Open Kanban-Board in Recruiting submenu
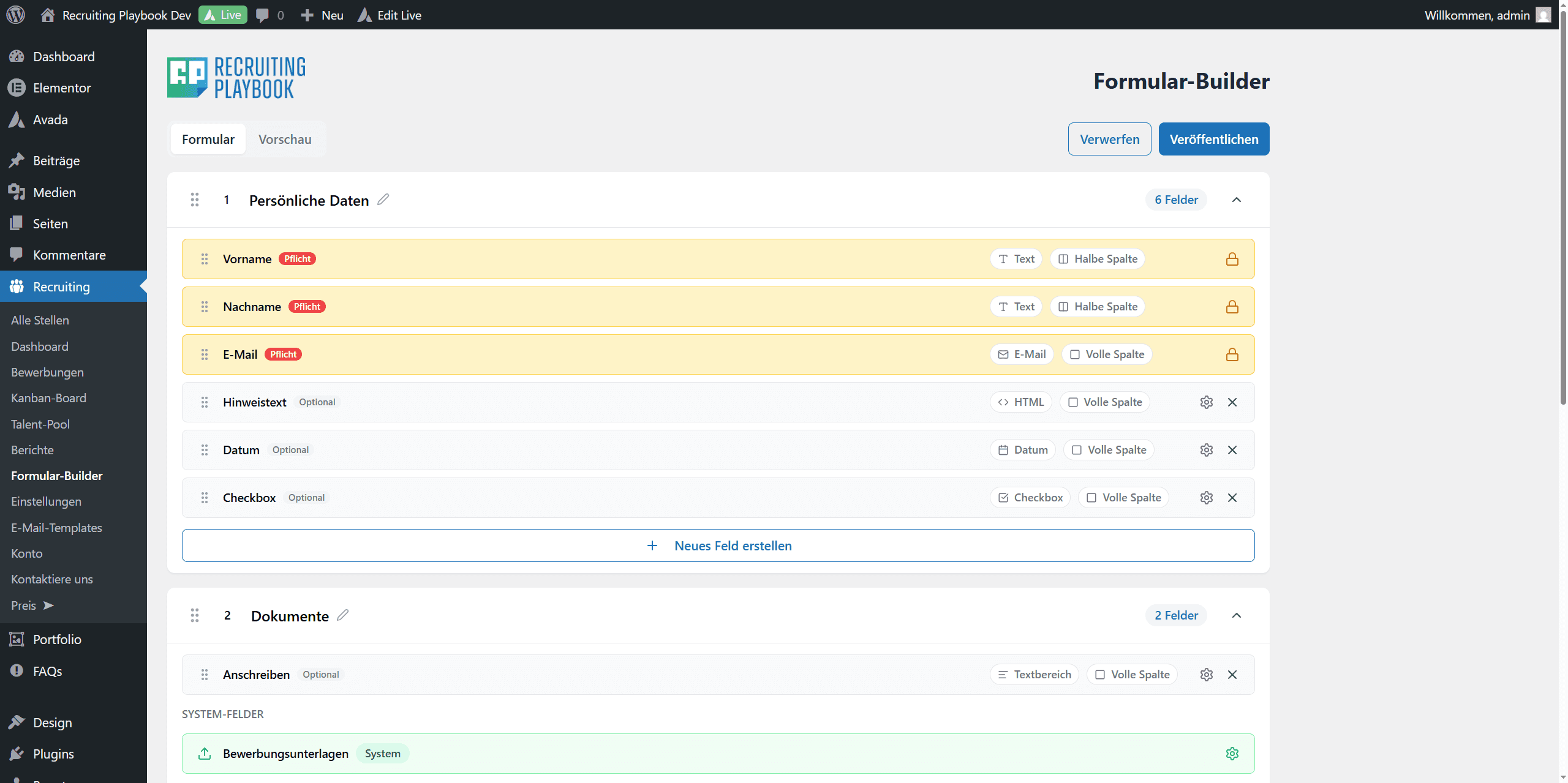The height and width of the screenshot is (783, 1568). [x=48, y=398]
